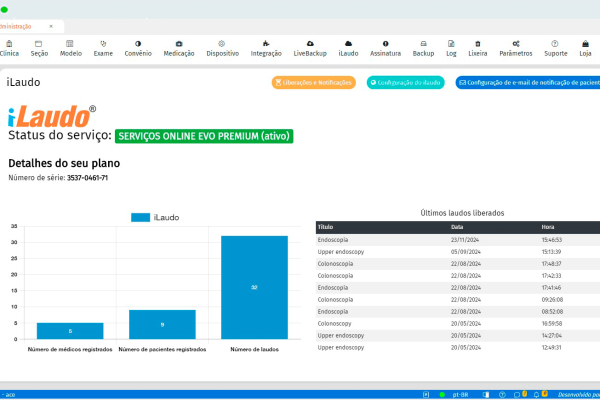Image resolution: width=600 pixels, height=400 pixels.
Task: Open the Medicação icon
Action: [179, 44]
